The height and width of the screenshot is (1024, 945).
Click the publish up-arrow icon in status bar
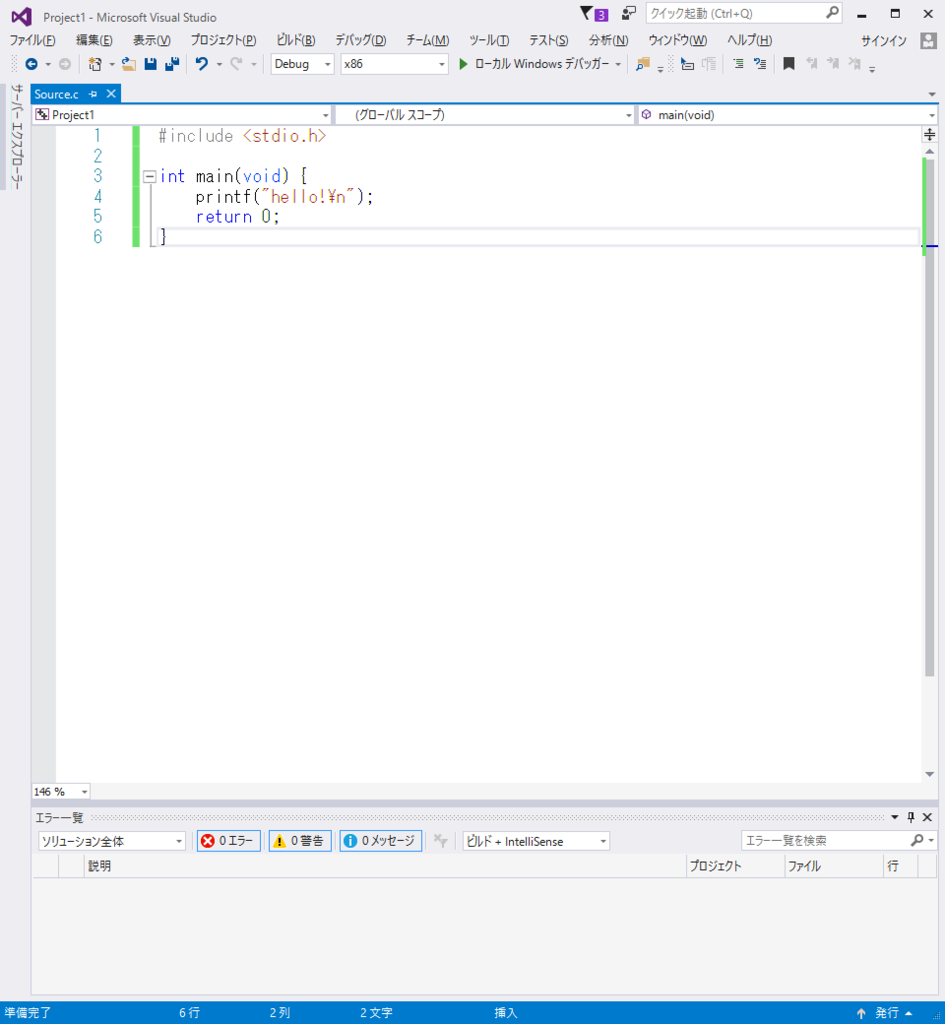(x=861, y=1013)
